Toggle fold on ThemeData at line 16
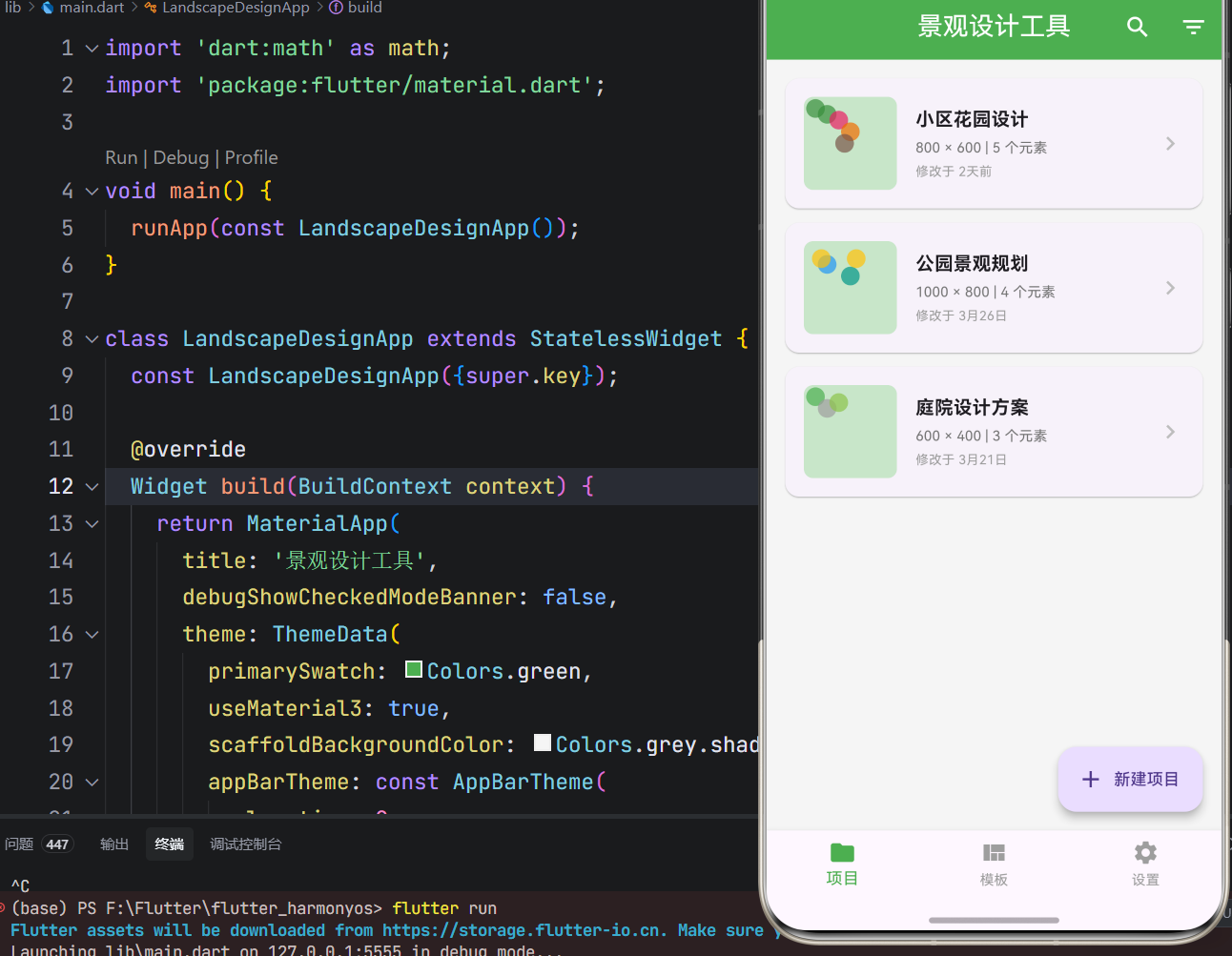The image size is (1232, 956). [91, 634]
